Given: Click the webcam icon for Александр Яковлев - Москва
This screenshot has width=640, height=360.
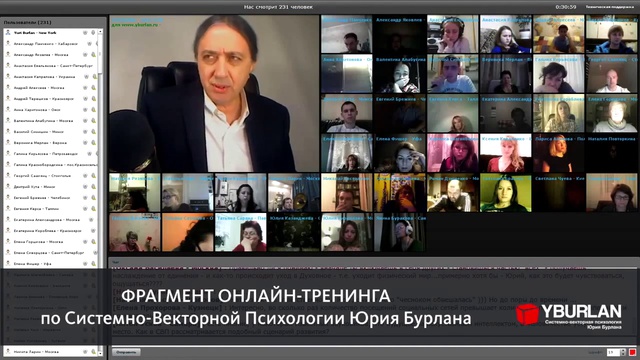Looking at the screenshot, I should (x=85, y=55).
